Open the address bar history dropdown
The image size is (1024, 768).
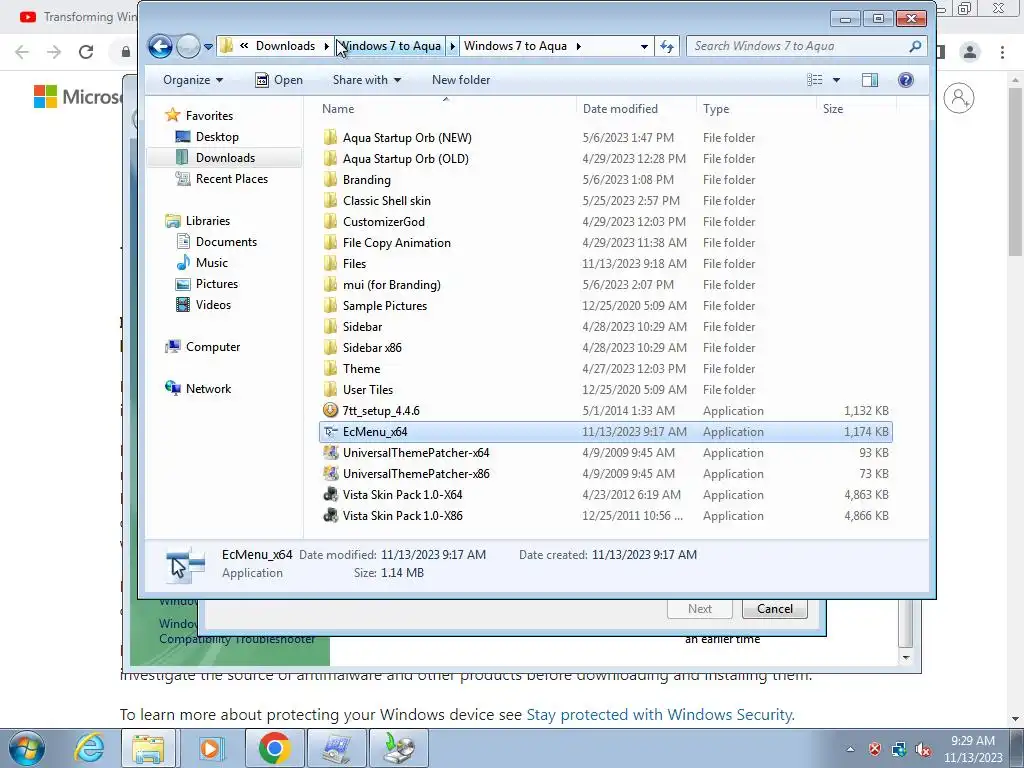click(x=644, y=46)
